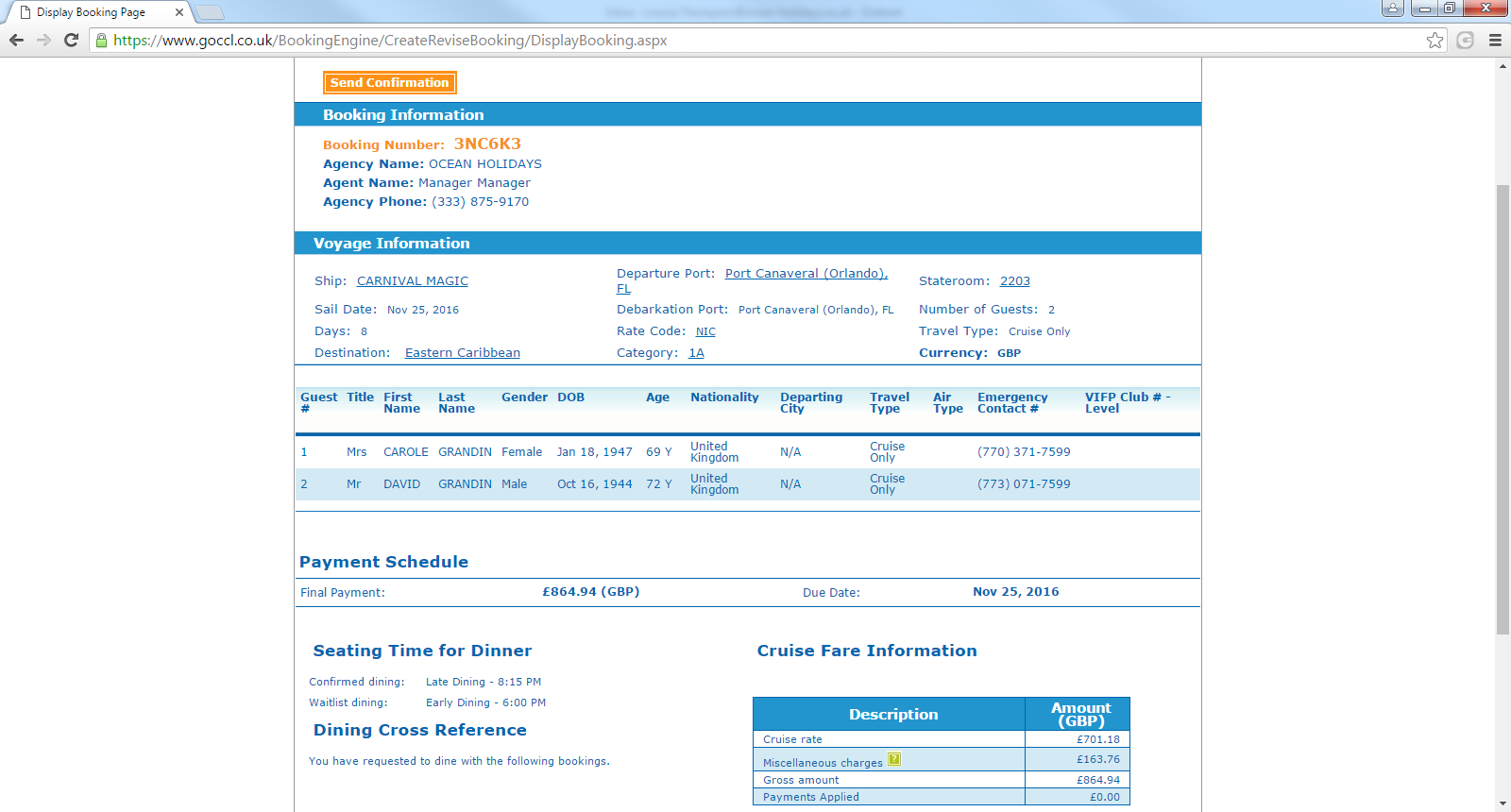Open a new browser tab
Screen dimensions: 1511x812
[x=210, y=12]
